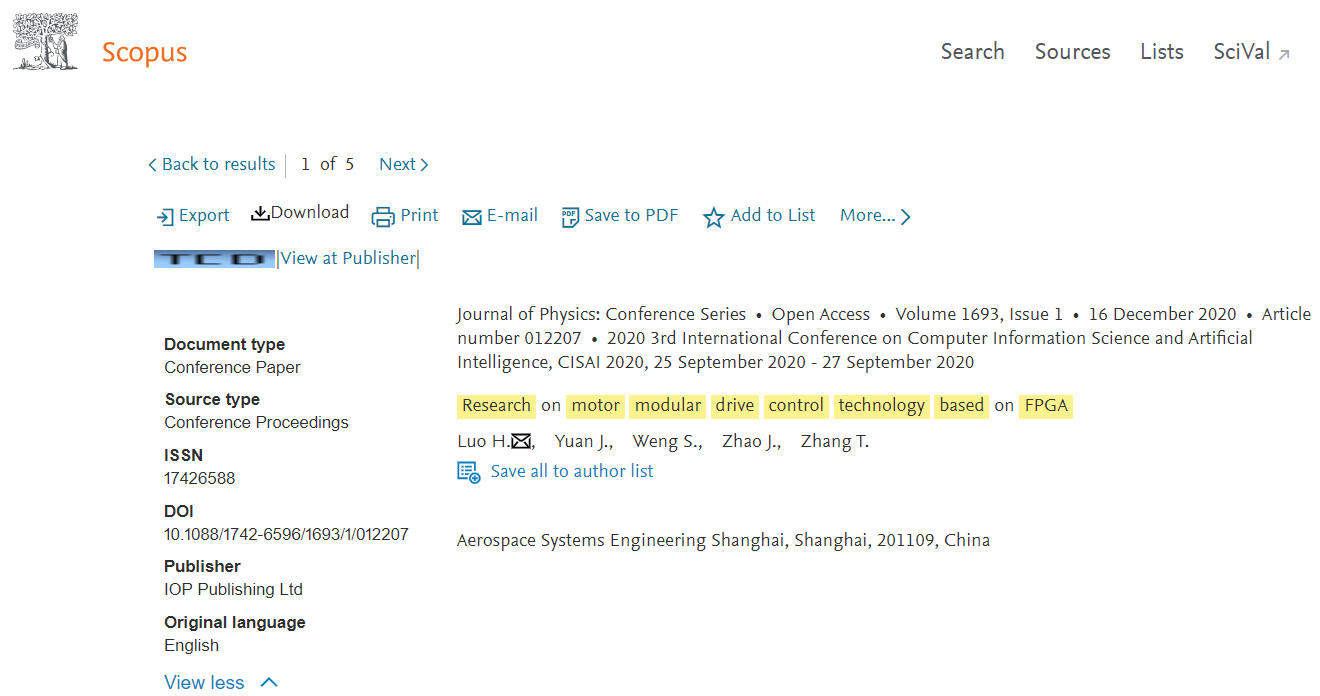Open the Lists menu item
The width and height of the screenshot is (1320, 696).
point(1162,52)
